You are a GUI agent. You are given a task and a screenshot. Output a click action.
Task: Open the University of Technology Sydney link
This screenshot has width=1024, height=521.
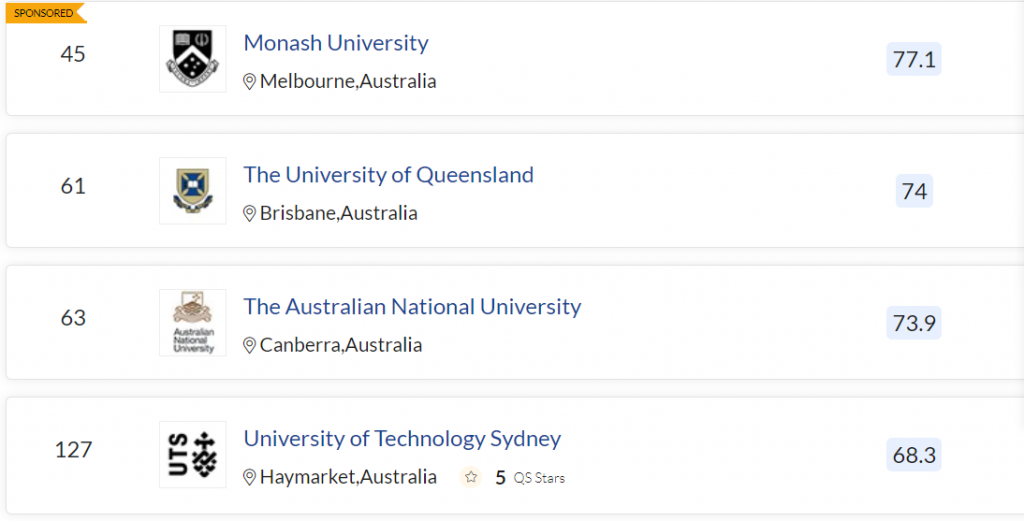[x=402, y=439]
